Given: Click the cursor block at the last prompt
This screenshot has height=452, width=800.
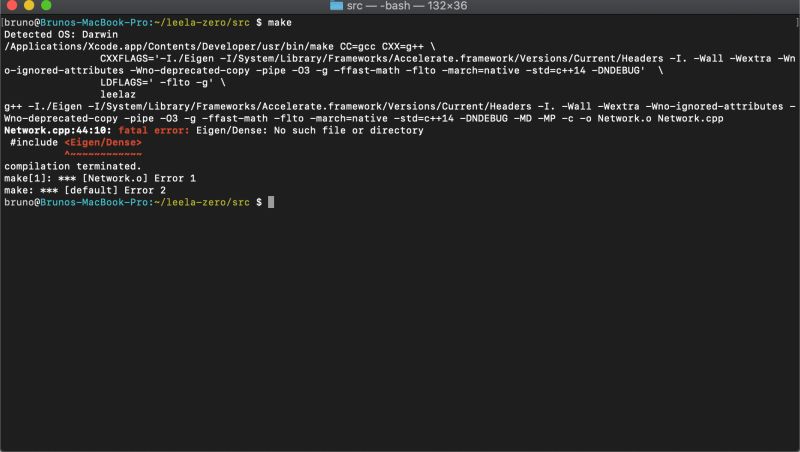Looking at the screenshot, I should 271,202.
